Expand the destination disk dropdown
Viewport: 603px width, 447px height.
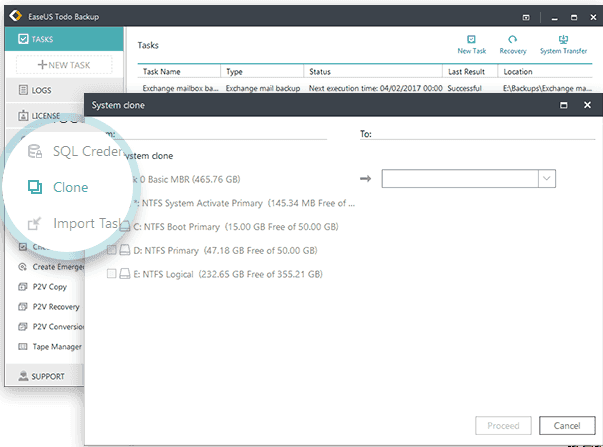pos(547,178)
